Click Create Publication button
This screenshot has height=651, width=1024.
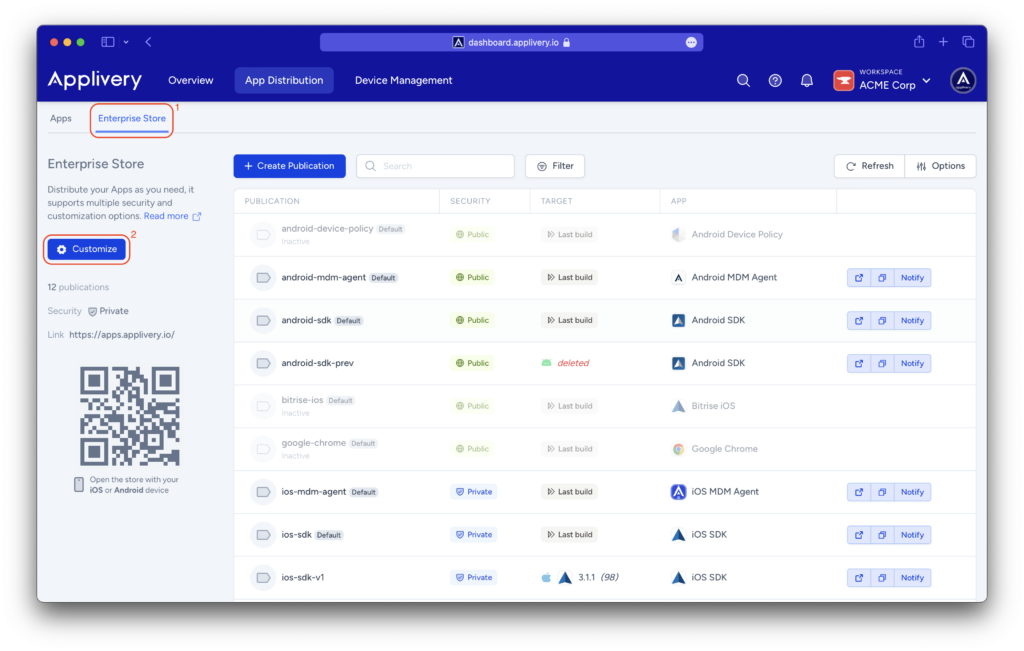(x=289, y=166)
